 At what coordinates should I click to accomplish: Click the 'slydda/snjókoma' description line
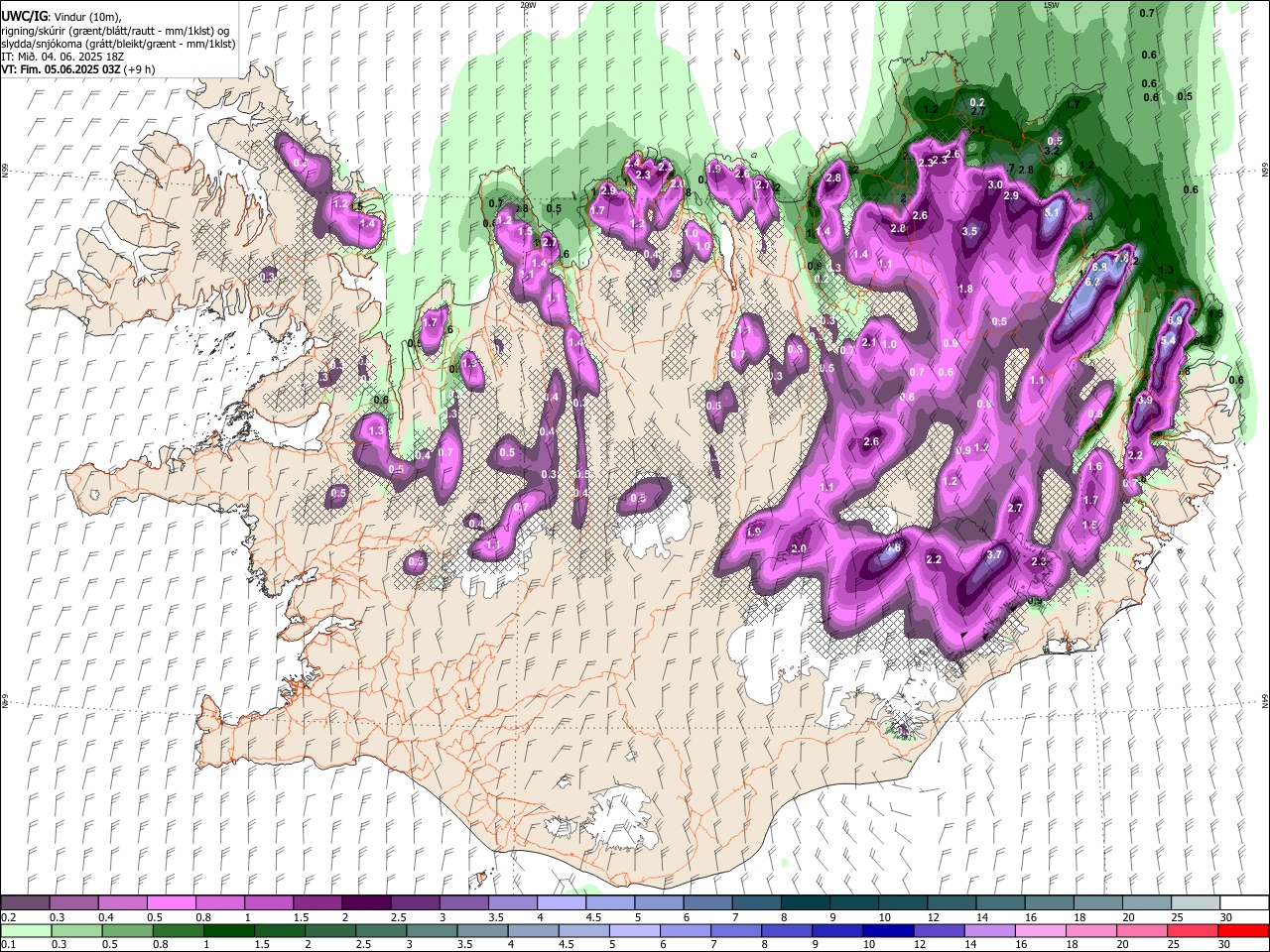(118, 44)
